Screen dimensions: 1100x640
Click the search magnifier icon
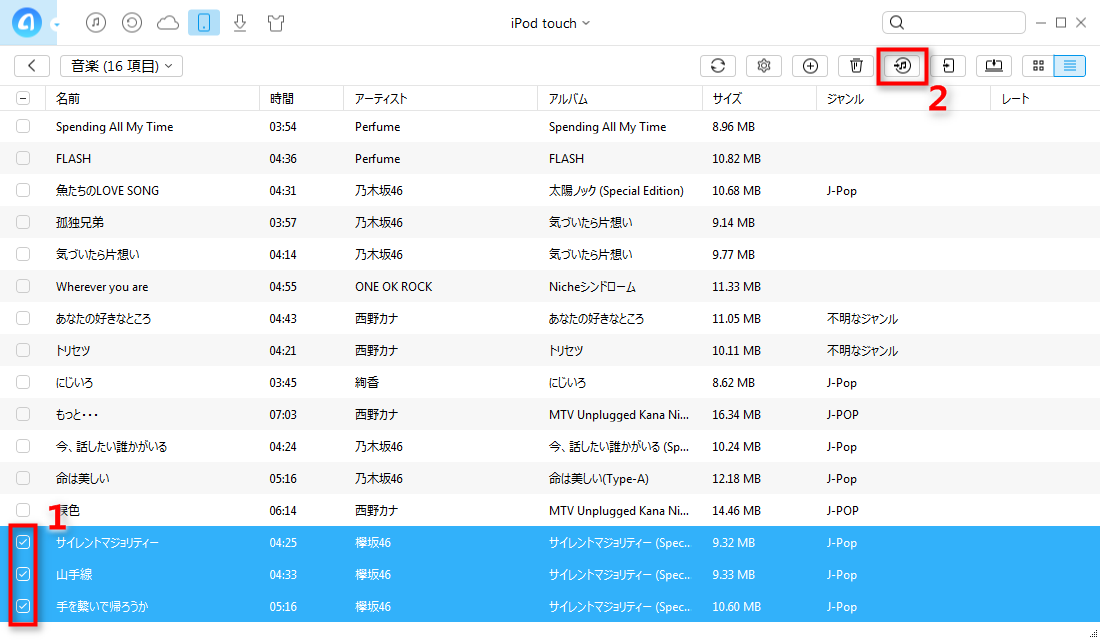897,23
